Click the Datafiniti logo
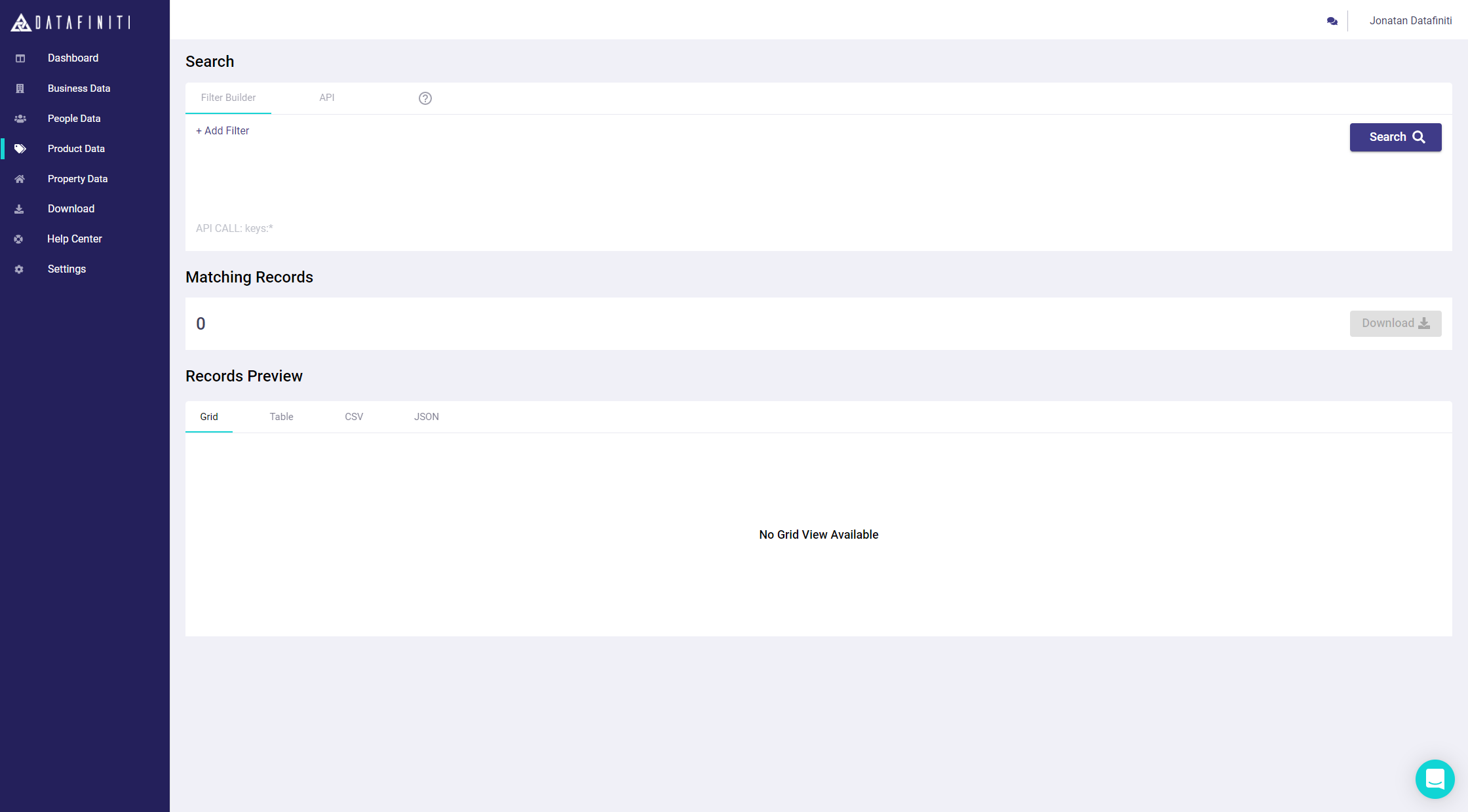Screen dimensions: 1468x812 [x=71, y=22]
